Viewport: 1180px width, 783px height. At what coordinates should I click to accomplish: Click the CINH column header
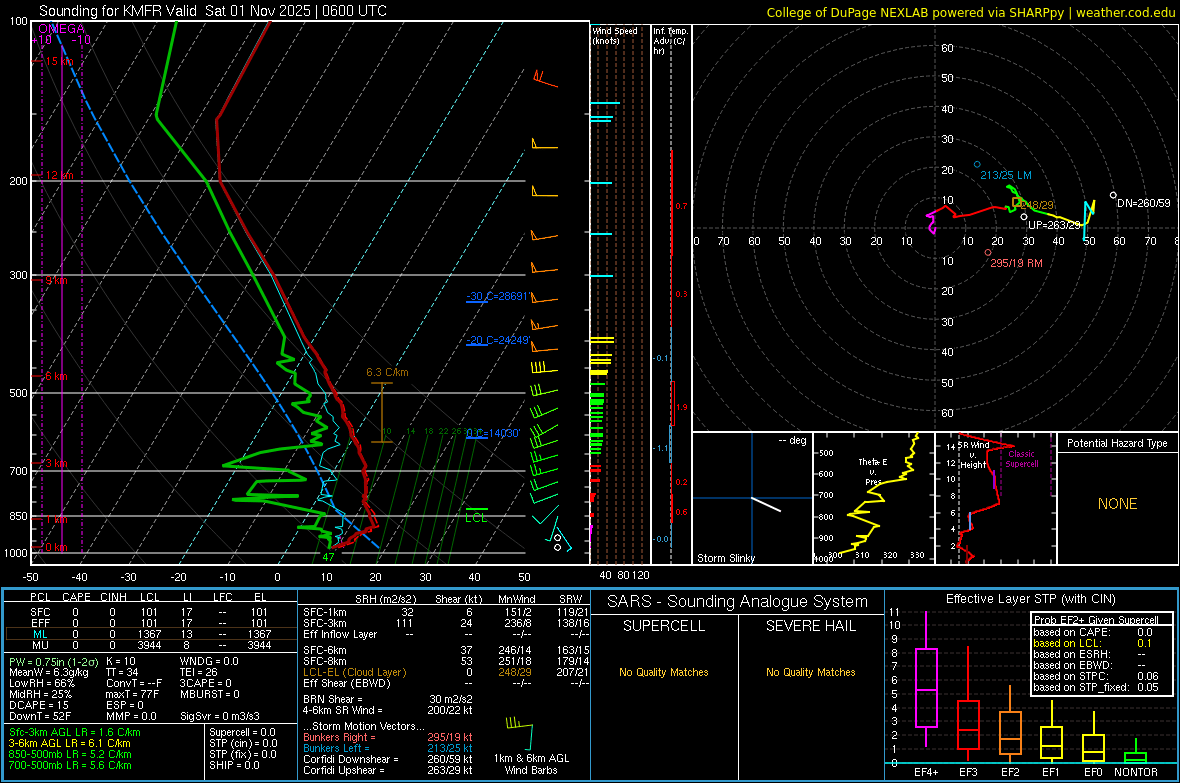[x=114, y=597]
